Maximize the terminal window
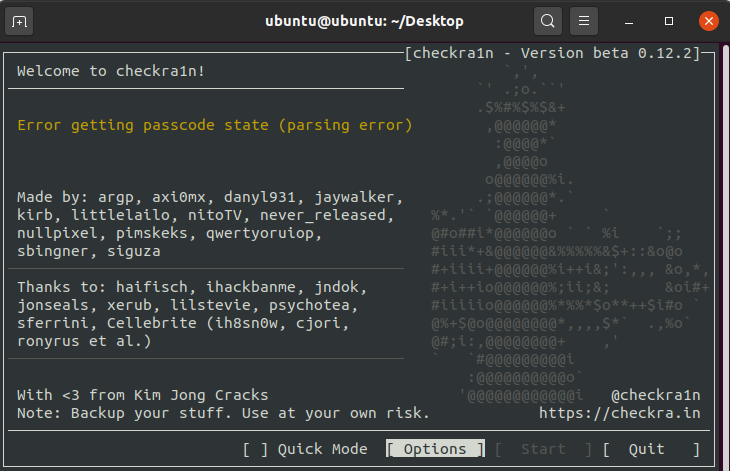Image resolution: width=730 pixels, height=471 pixels. coord(669,21)
